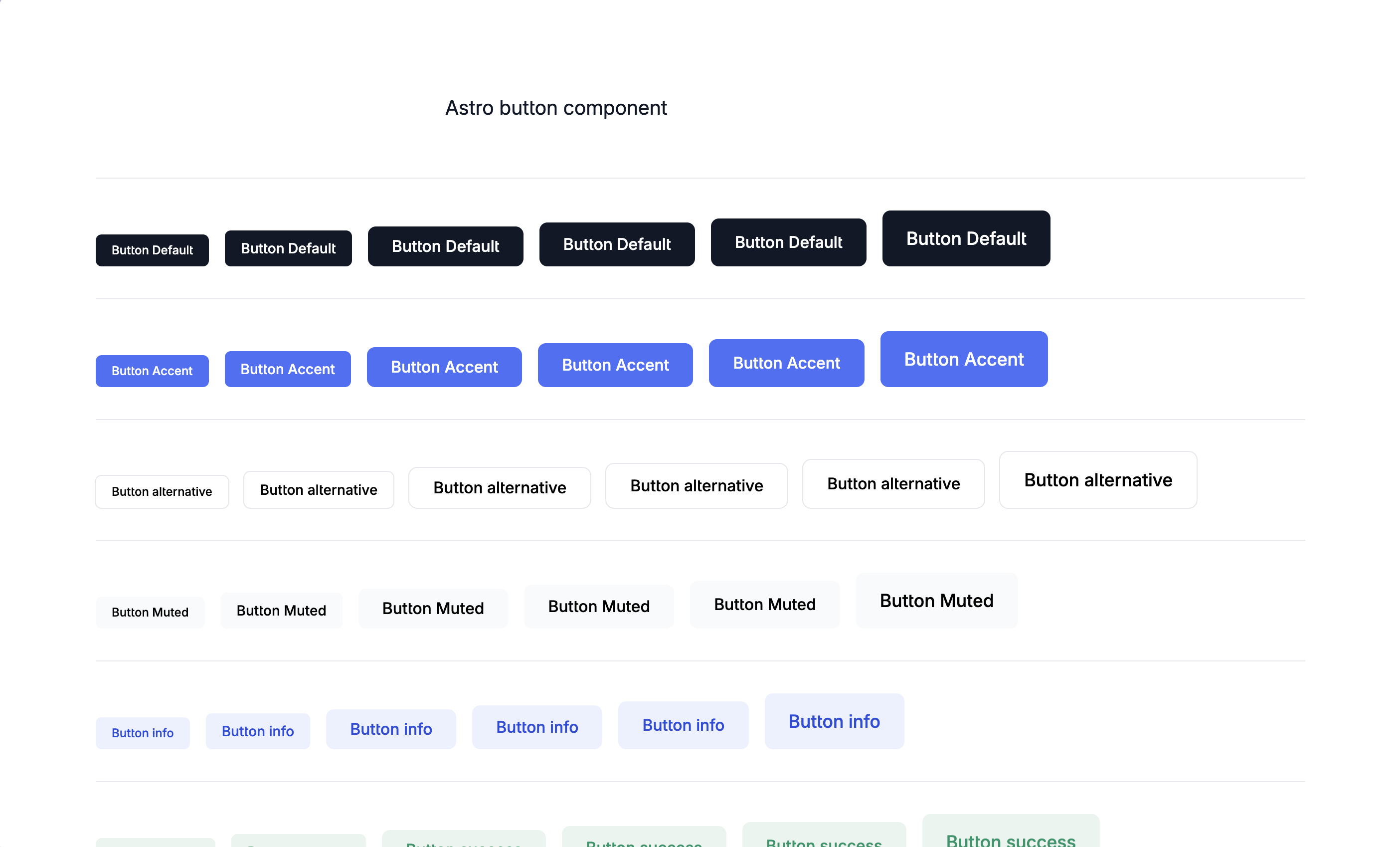Click the medium Button info
1400x847 pixels.
coord(390,729)
